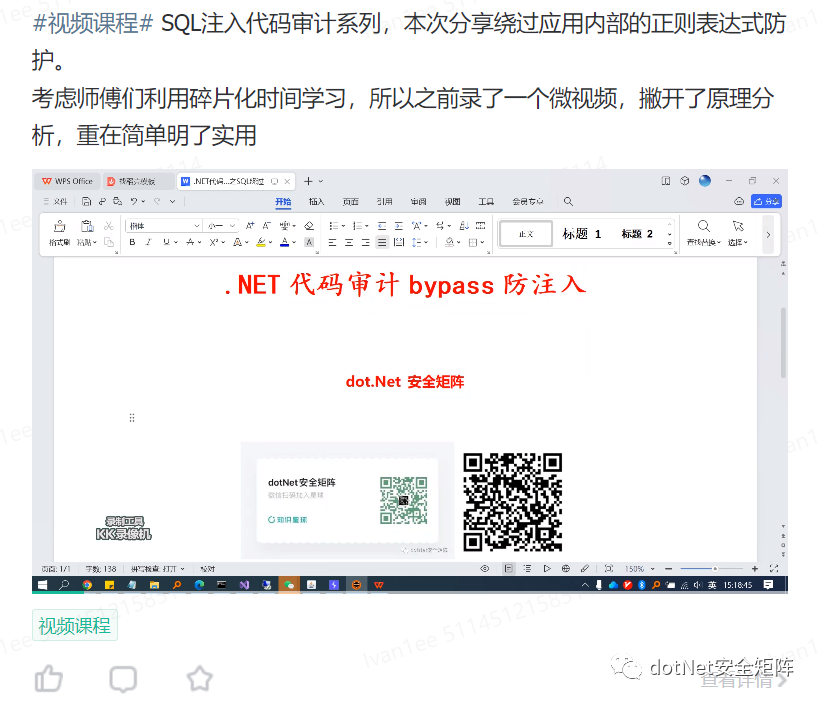
Task: Click the sort A-Z icon in WPS
Action: (x=464, y=226)
